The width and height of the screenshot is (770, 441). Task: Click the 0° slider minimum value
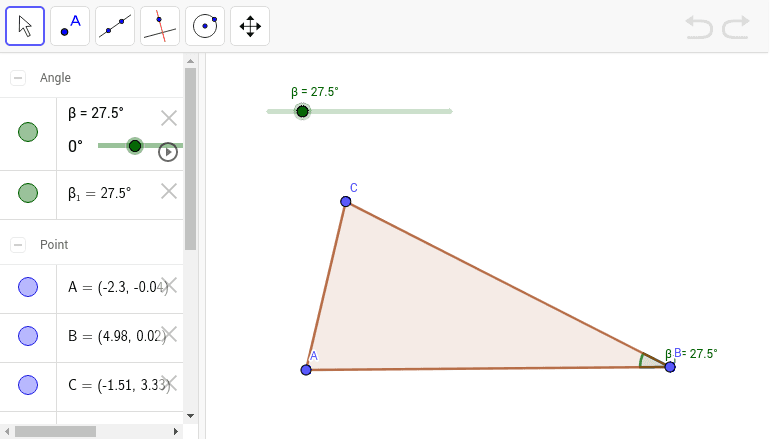pos(75,146)
